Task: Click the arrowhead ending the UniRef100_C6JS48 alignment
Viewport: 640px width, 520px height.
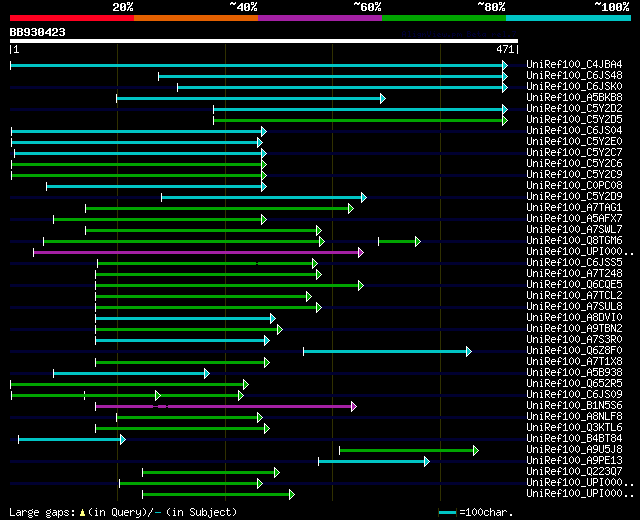Action: point(505,76)
